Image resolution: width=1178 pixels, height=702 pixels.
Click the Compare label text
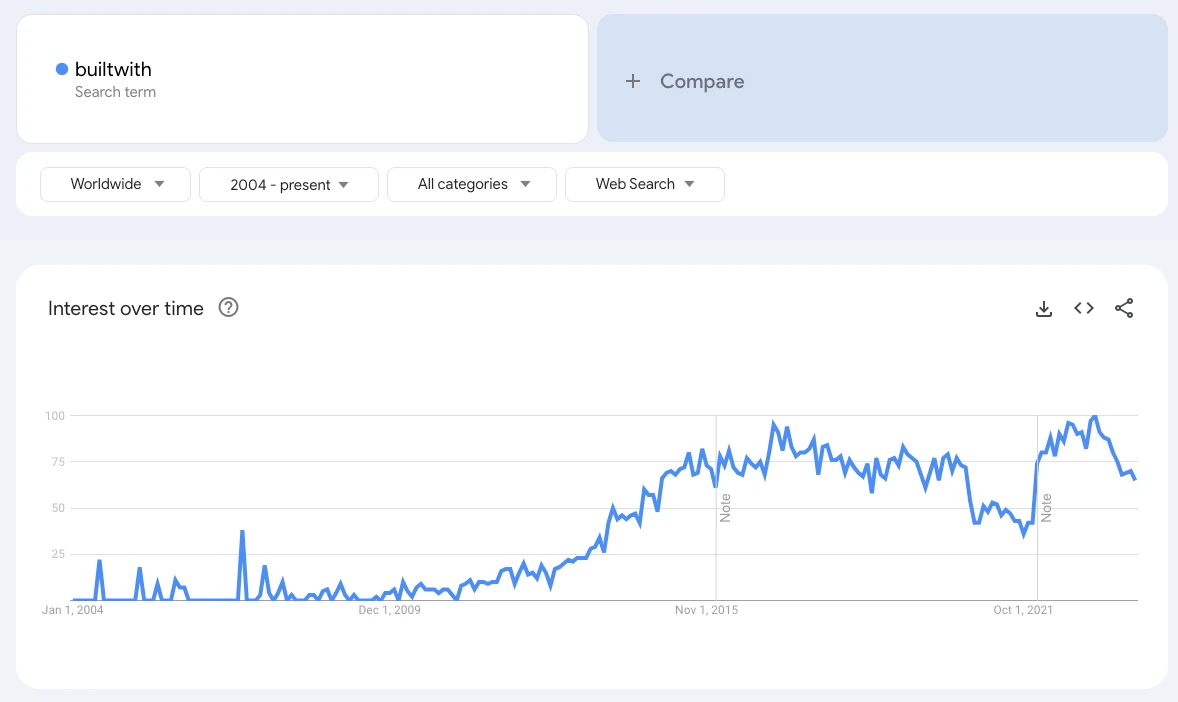pos(702,82)
